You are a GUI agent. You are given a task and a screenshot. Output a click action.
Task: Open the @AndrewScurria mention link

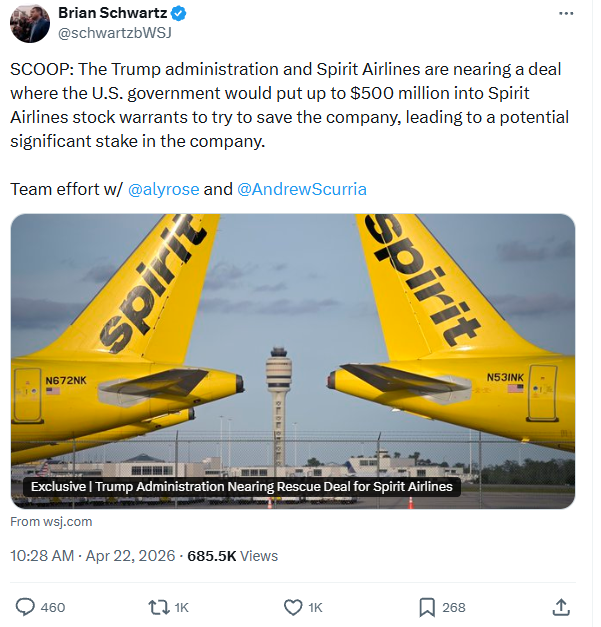[x=300, y=189]
